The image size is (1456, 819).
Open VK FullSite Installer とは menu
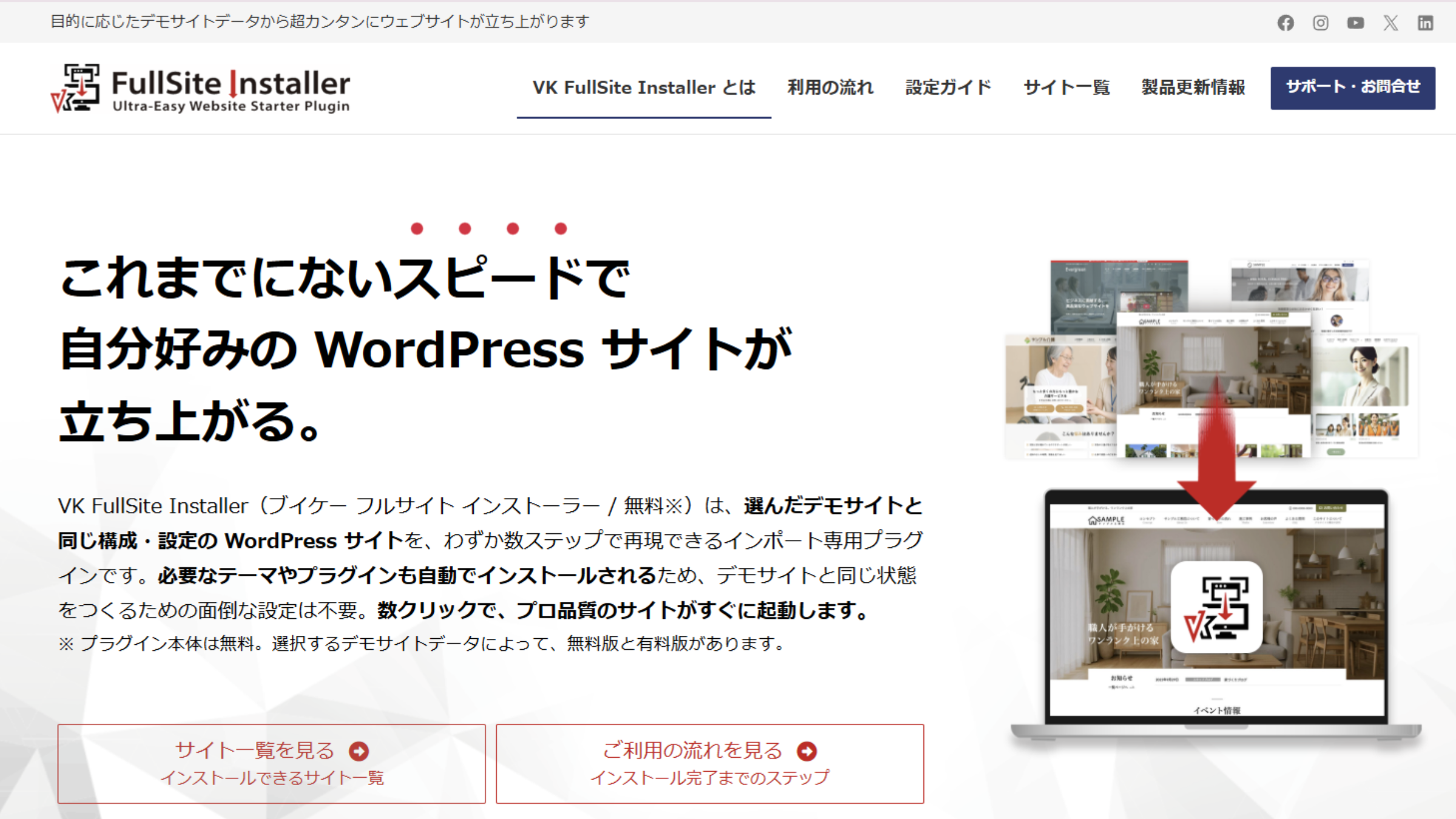(644, 88)
